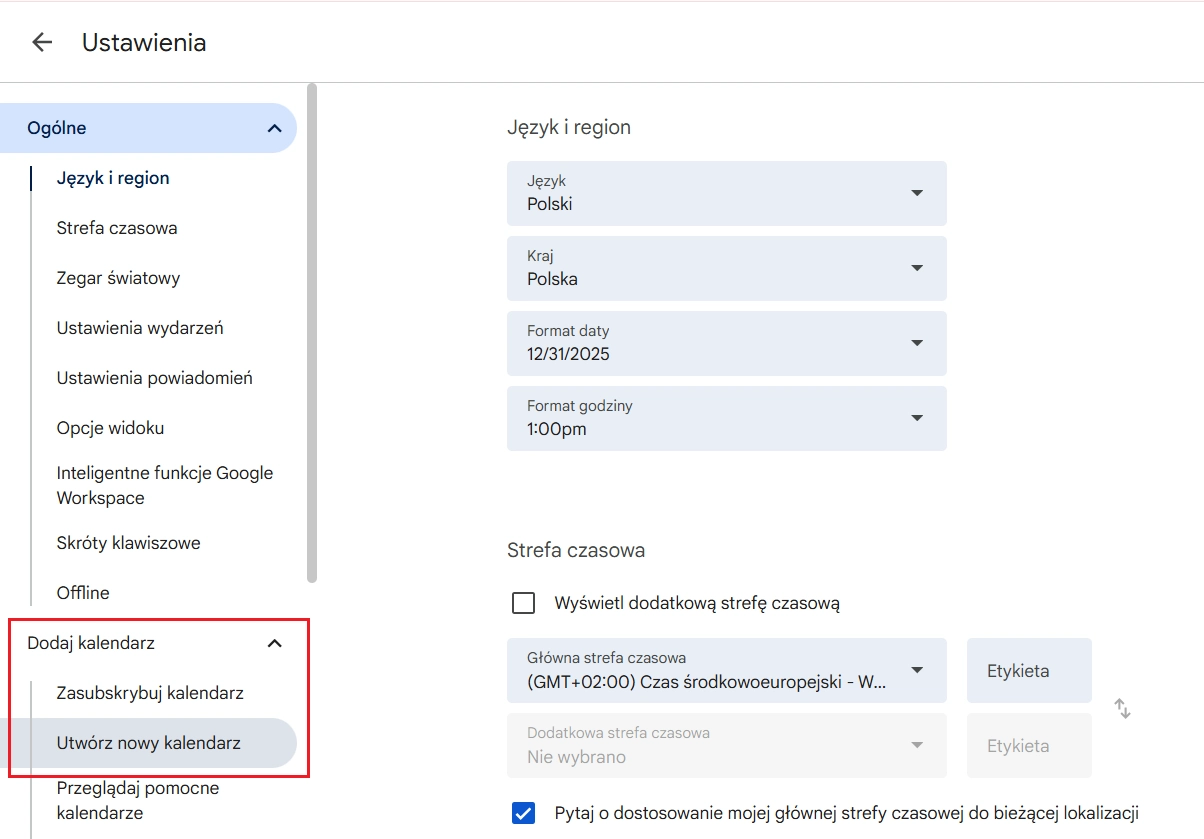Click the Strefa czasowa heading in main panel

576,550
